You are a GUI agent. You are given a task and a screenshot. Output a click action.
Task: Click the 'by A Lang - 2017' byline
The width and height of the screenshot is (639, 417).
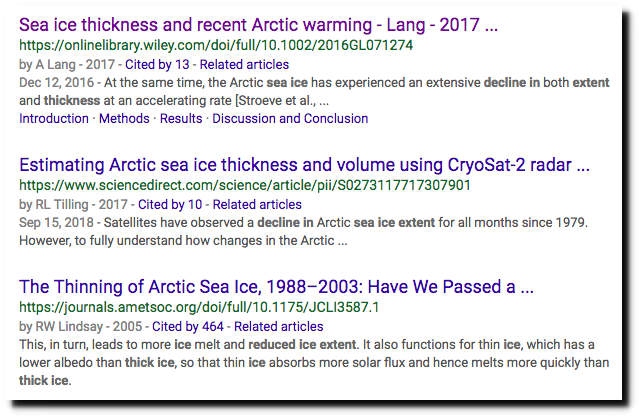click(x=67, y=64)
